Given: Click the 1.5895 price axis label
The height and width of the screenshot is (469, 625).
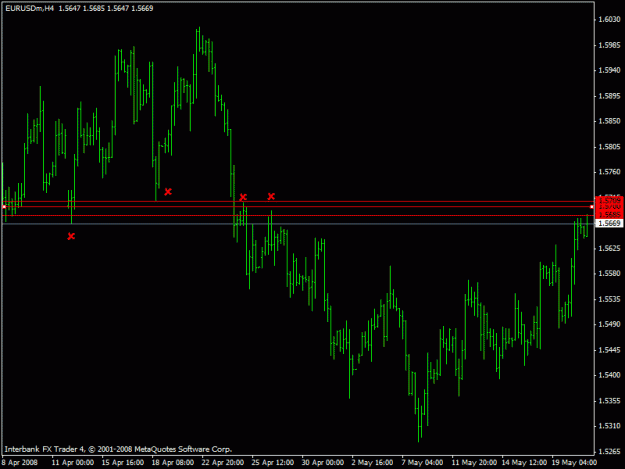Looking at the screenshot, I should click(609, 96).
